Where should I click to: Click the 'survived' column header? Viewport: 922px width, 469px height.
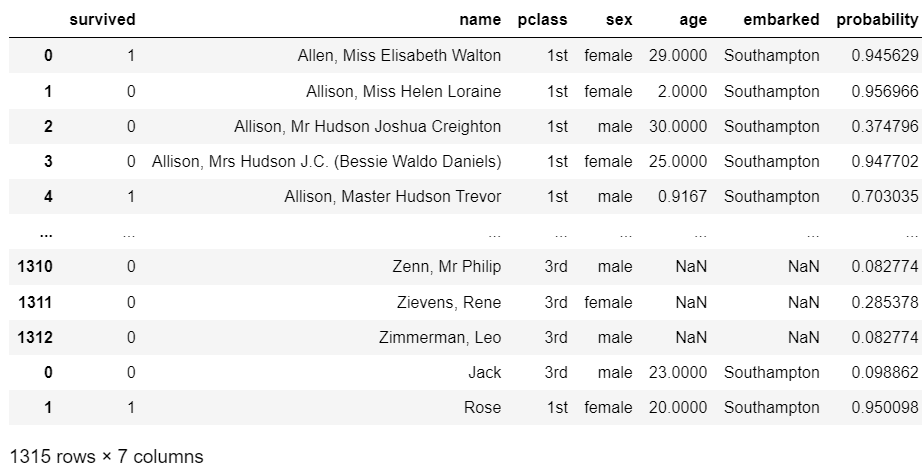click(x=102, y=19)
